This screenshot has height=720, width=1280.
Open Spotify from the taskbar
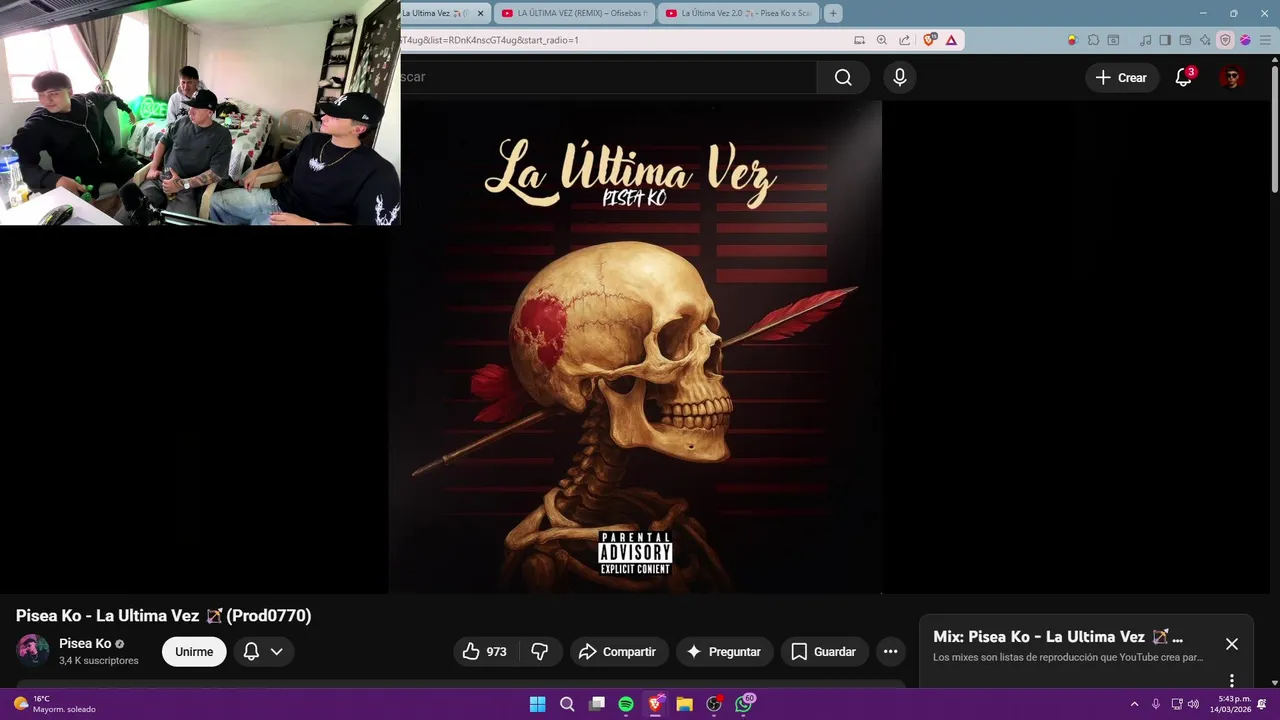coord(626,704)
